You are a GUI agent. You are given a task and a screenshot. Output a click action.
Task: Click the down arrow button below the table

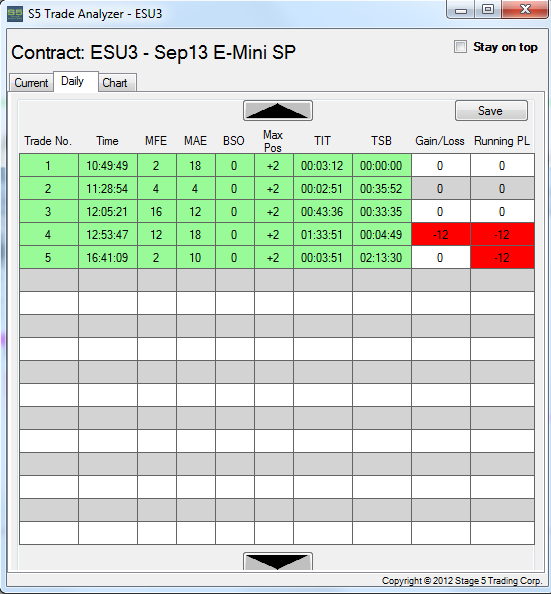coord(278,561)
